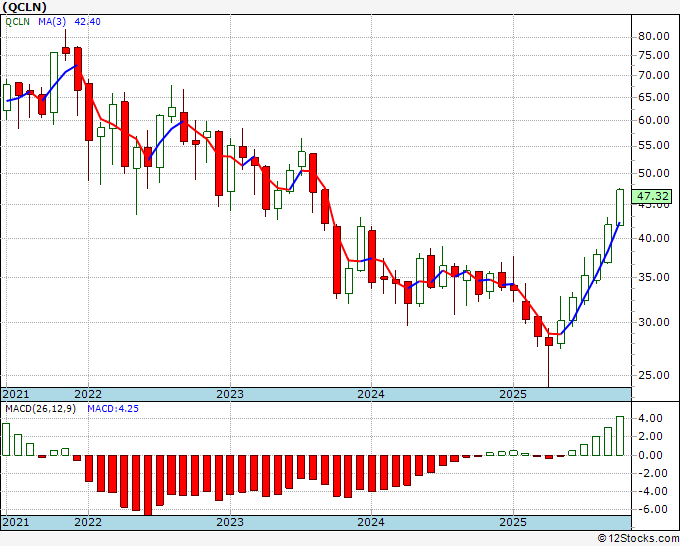Click 2025 on the price chart timeline
The width and height of the screenshot is (680, 546).
tap(513, 394)
